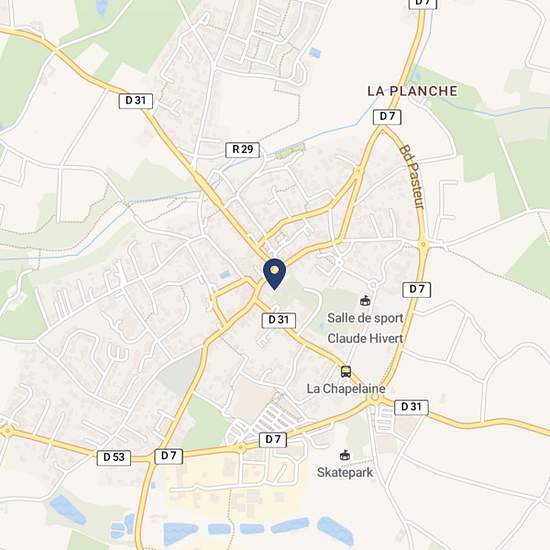
Task: Select the Salle de sport Claude Hivert label
Action: pos(365,328)
